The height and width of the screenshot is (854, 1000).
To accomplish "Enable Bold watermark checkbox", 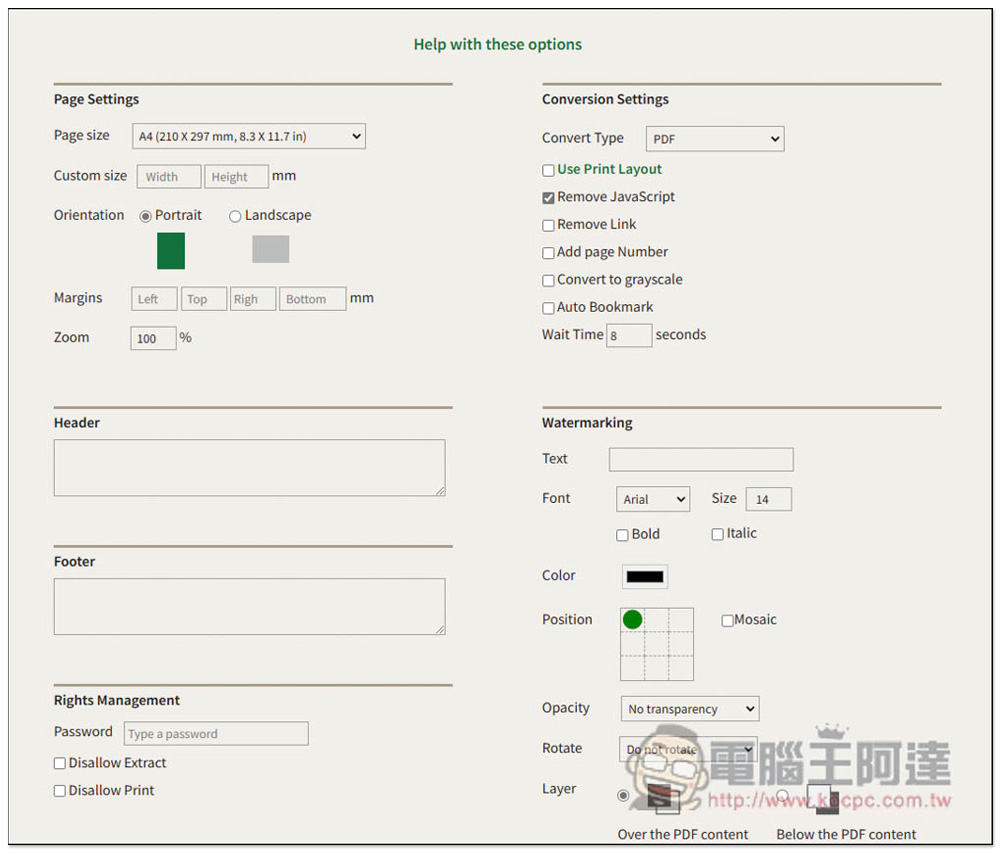I will tap(622, 535).
